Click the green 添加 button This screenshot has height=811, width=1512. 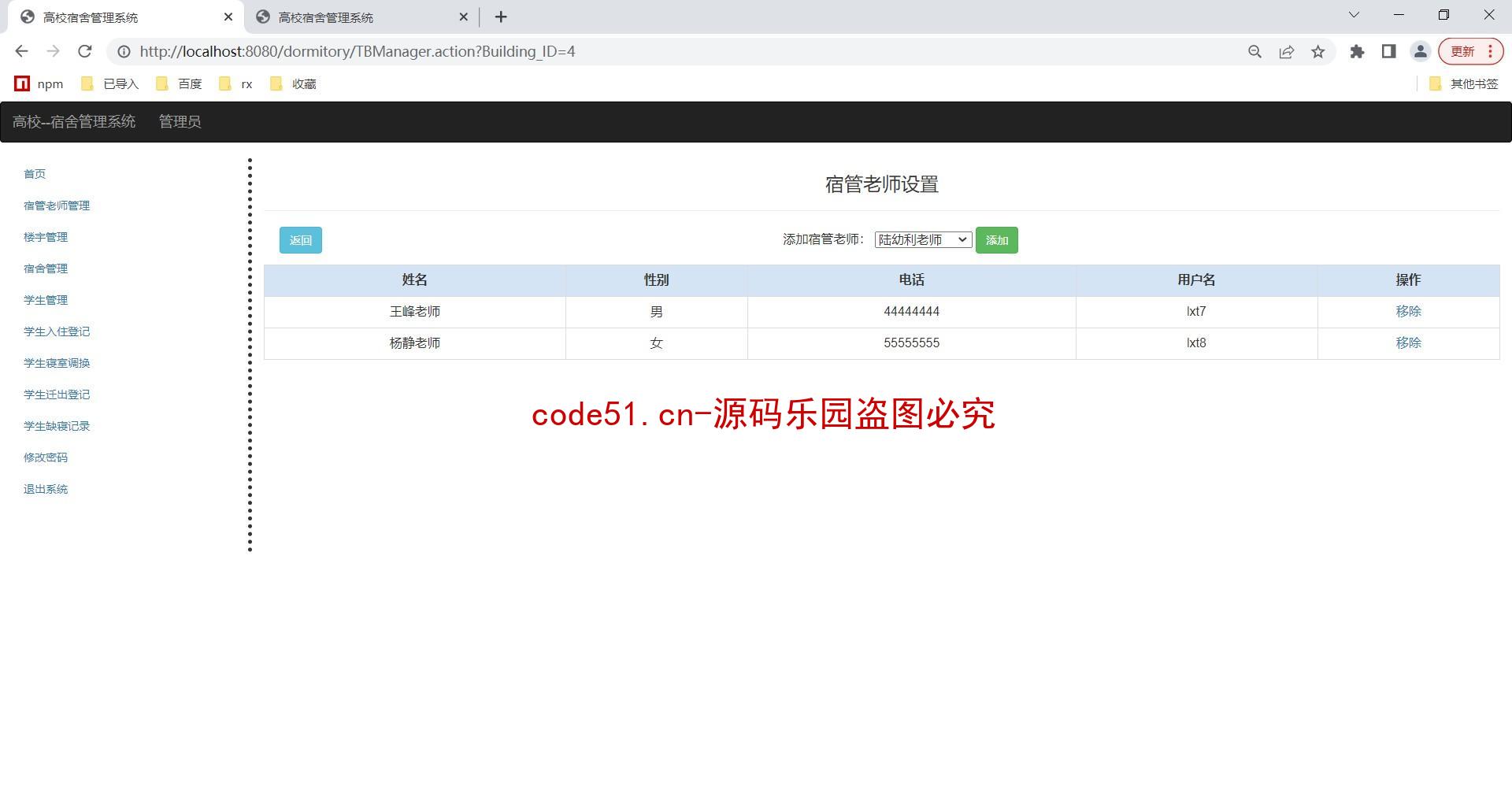(x=997, y=240)
